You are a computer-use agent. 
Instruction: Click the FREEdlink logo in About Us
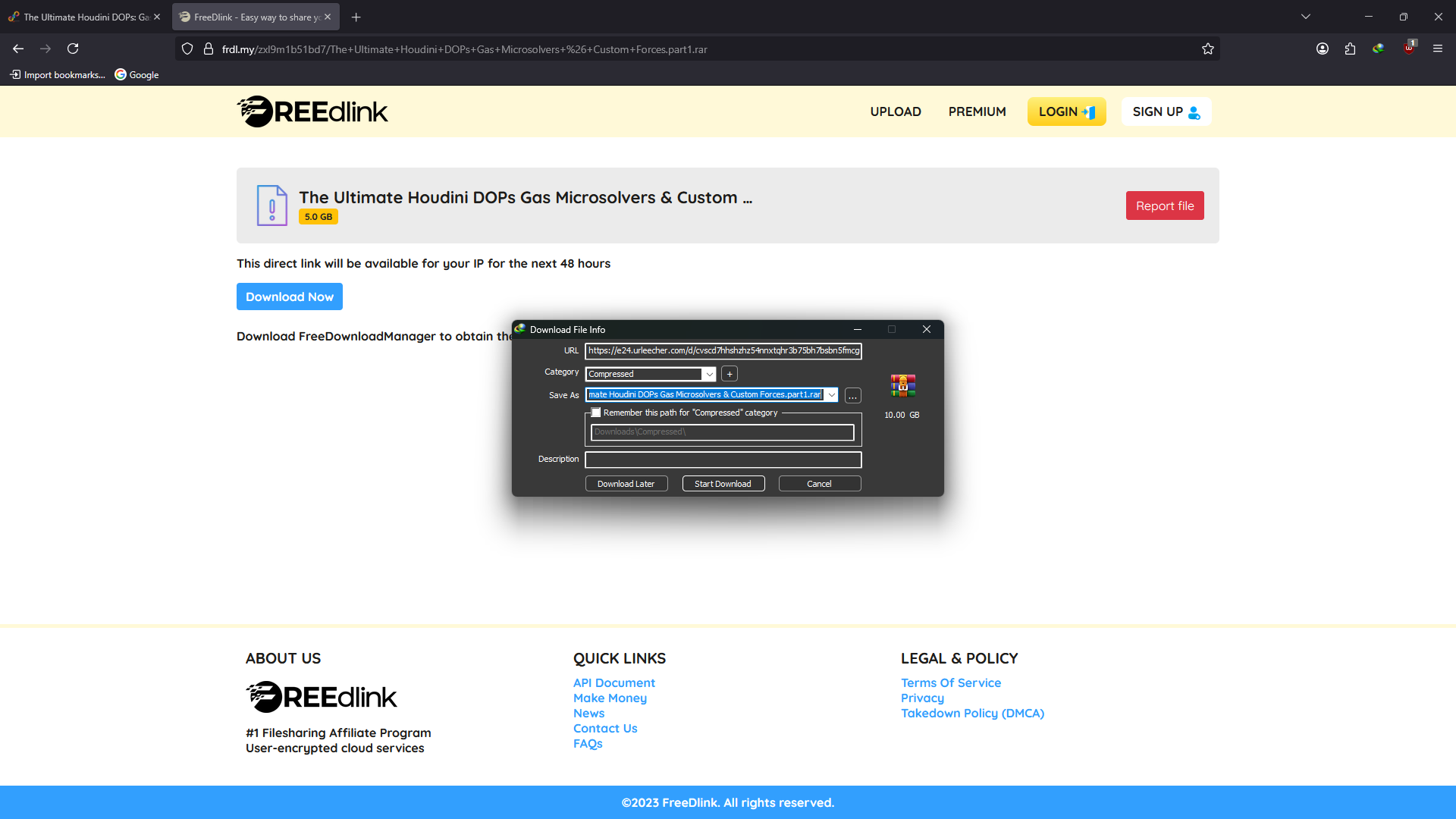coord(322,697)
